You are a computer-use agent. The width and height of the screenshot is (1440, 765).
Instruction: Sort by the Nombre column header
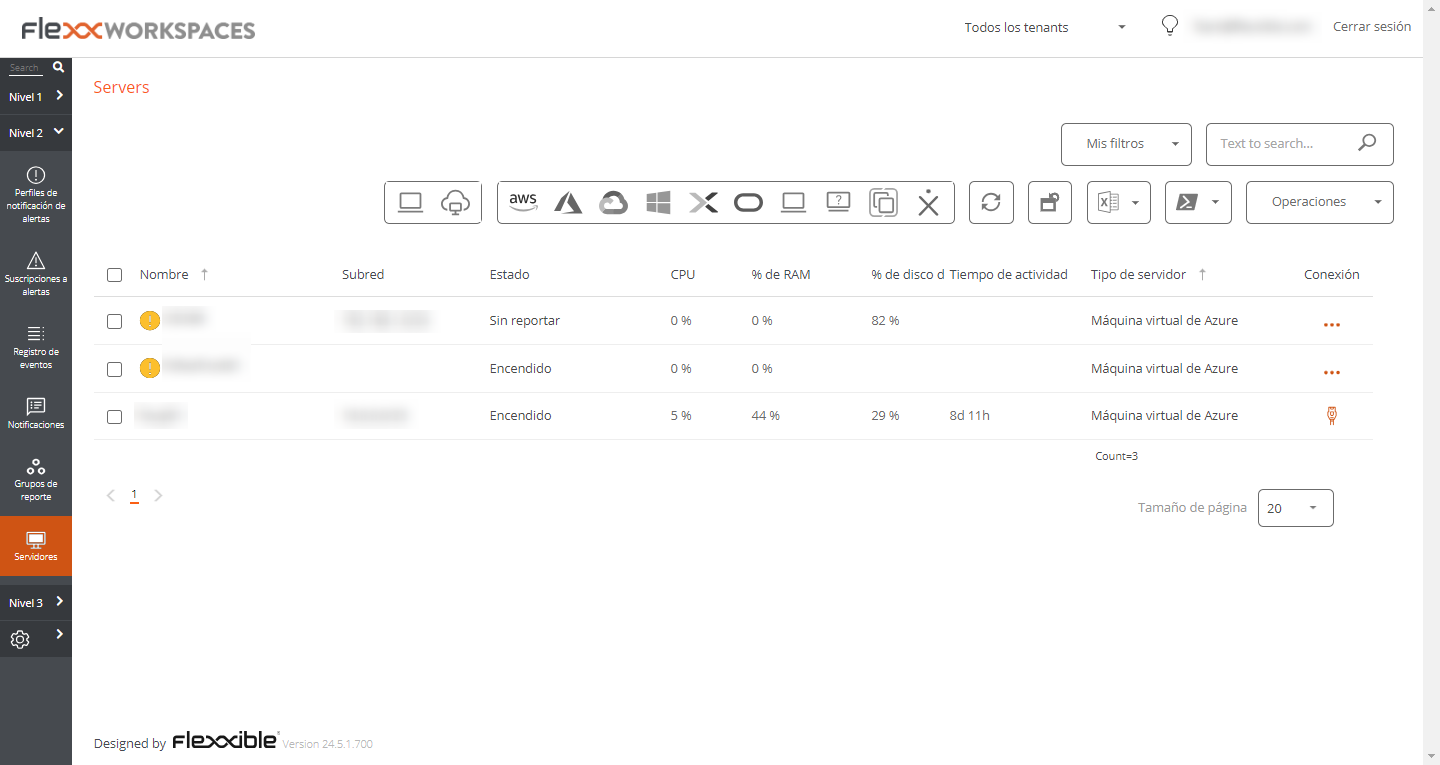pyautogui.click(x=164, y=274)
